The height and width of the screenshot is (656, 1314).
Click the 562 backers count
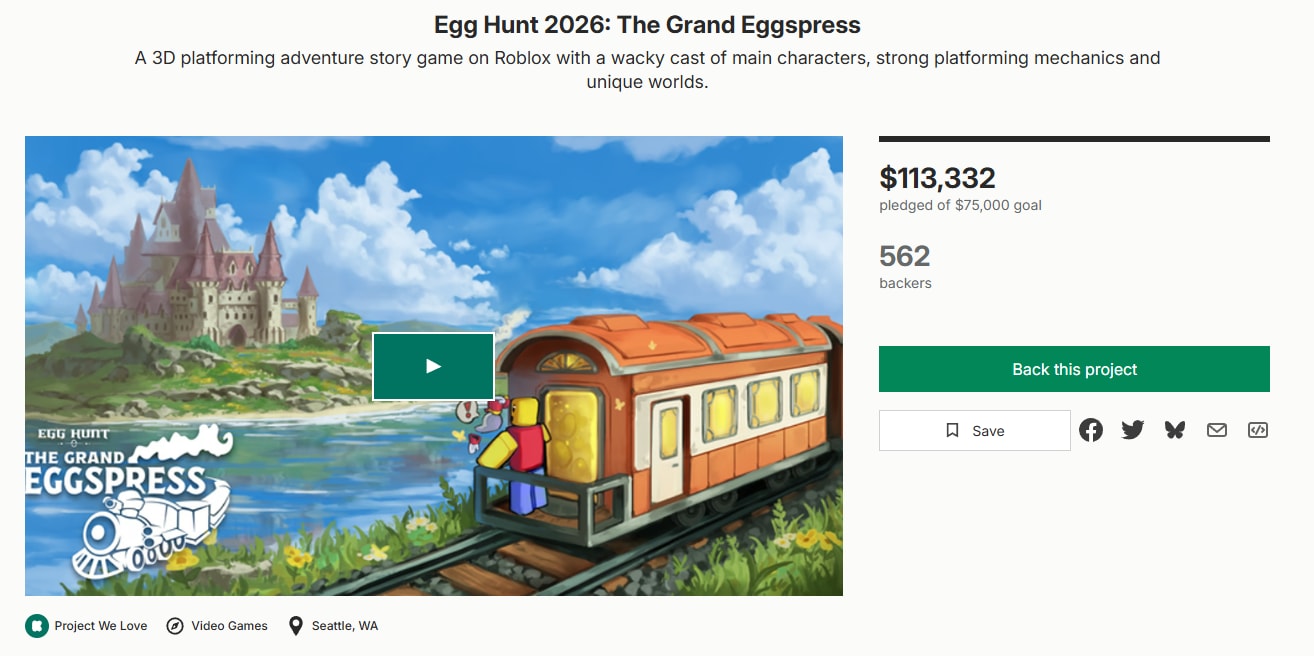click(x=905, y=256)
